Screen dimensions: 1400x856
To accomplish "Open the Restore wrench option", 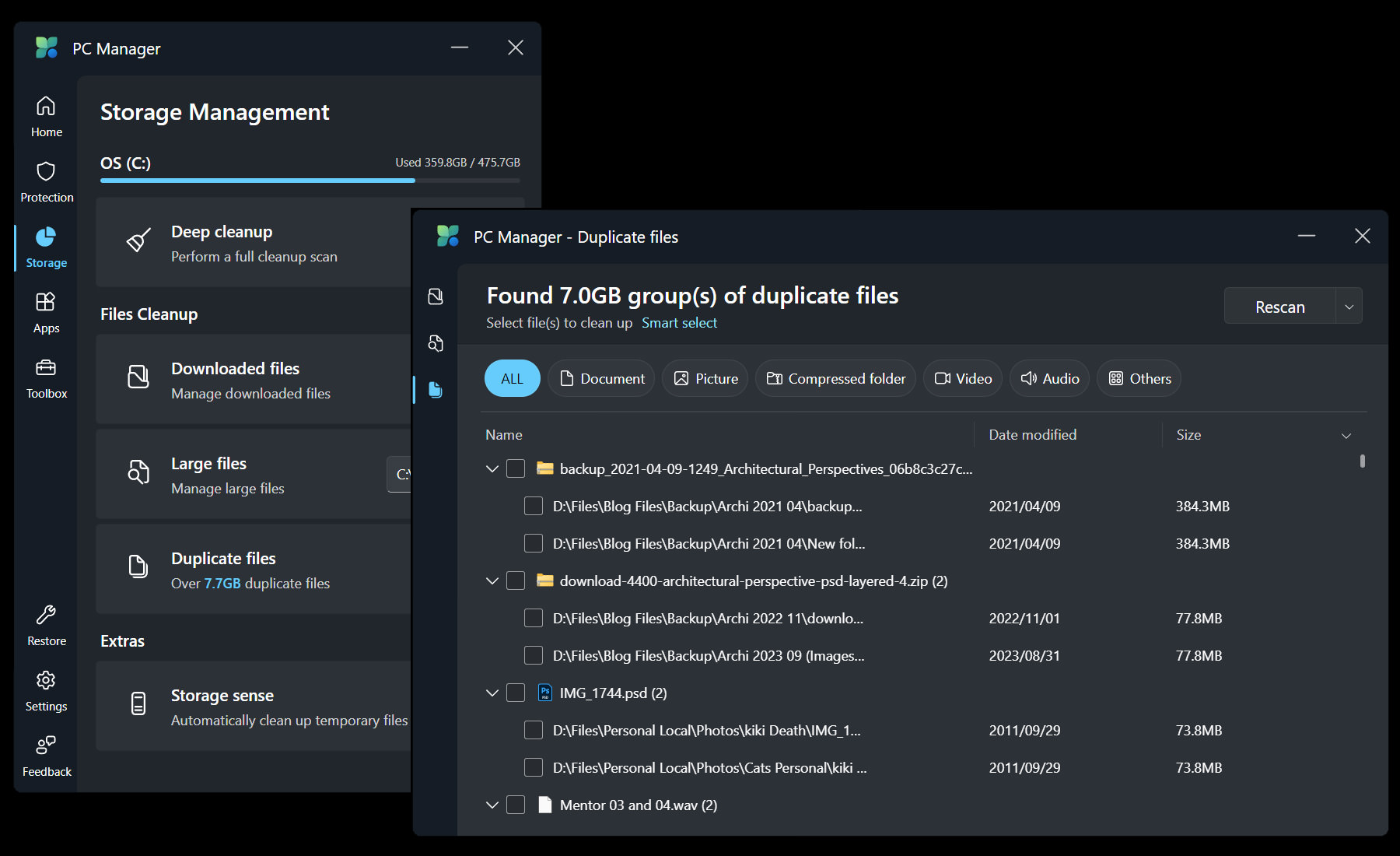I will (x=46, y=626).
